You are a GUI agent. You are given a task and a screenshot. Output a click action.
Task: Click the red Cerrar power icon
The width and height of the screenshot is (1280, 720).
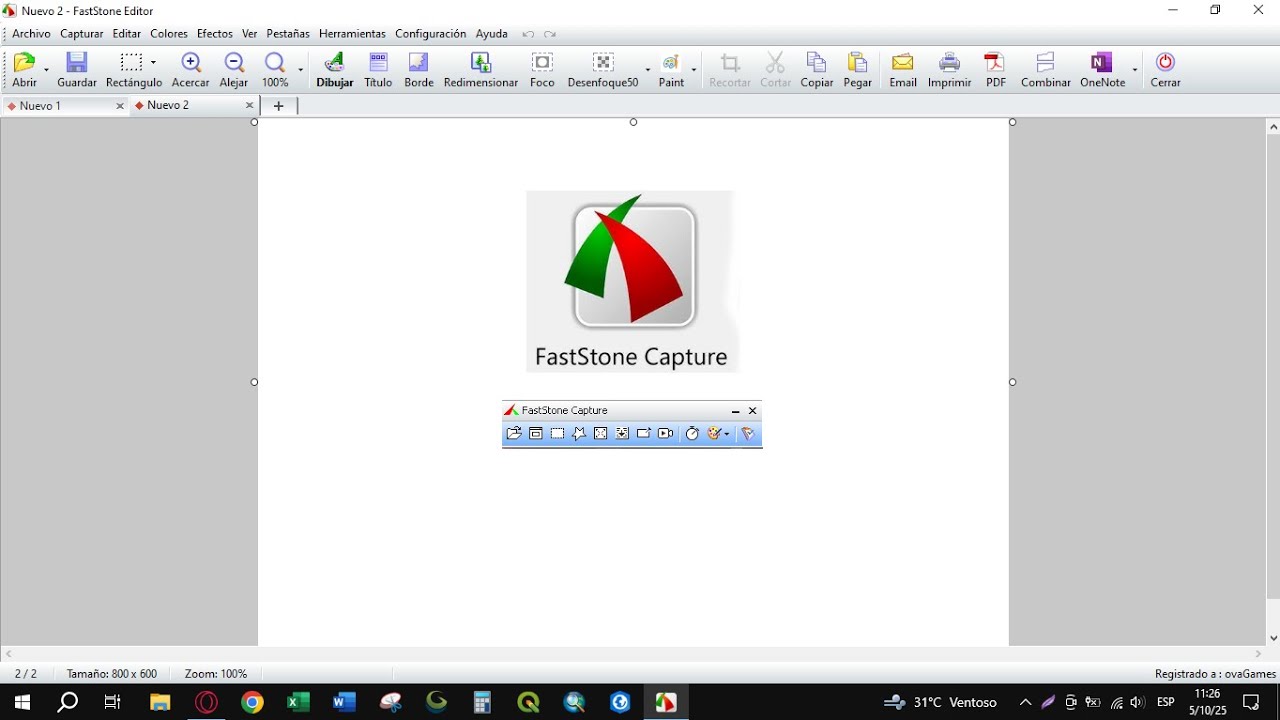pos(1165,70)
